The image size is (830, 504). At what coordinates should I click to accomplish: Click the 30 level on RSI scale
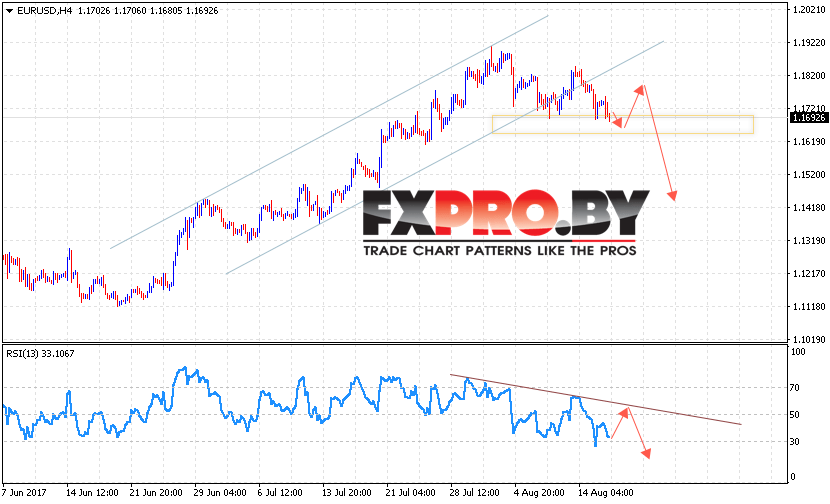(x=795, y=442)
